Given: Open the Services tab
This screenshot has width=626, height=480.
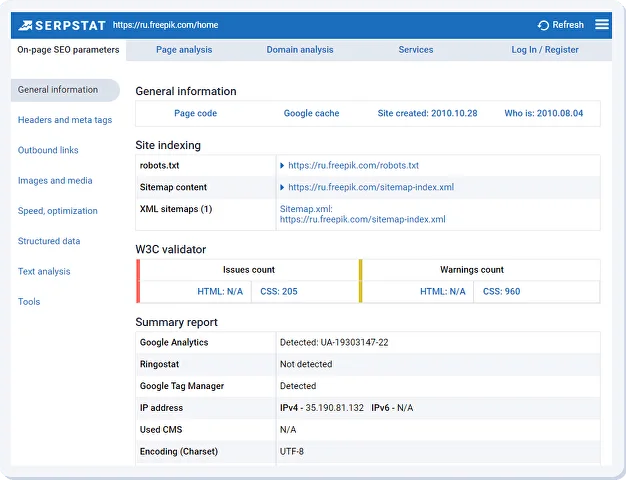Looking at the screenshot, I should point(416,50).
